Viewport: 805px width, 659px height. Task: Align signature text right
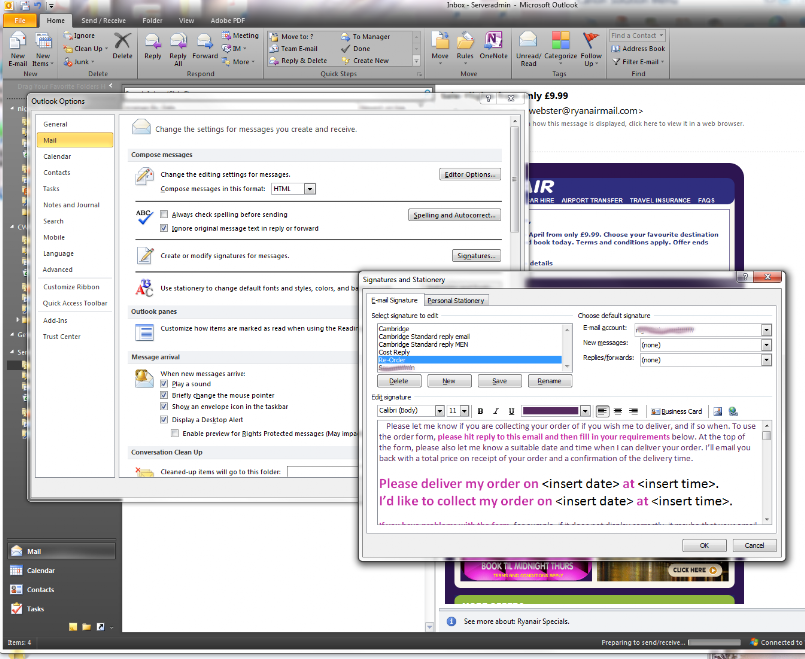(634, 411)
